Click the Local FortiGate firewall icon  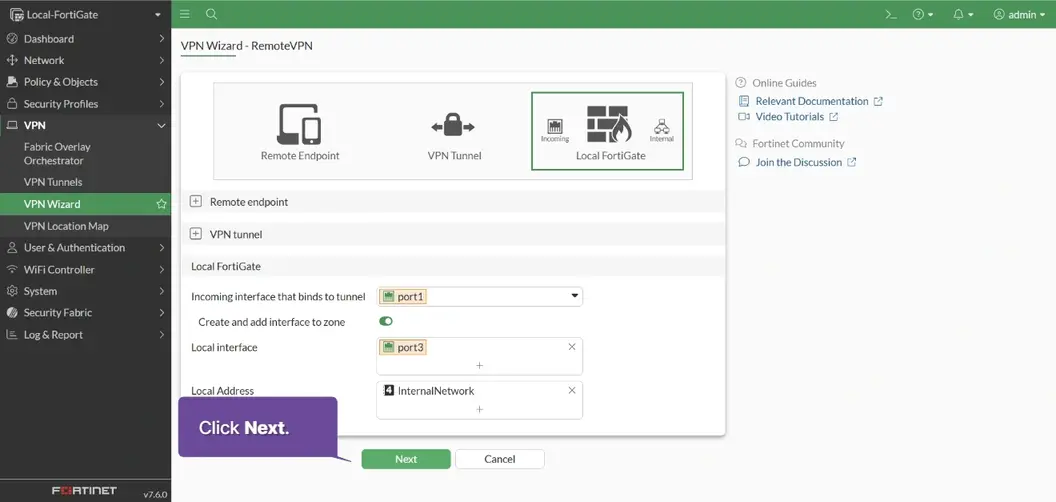click(609, 124)
